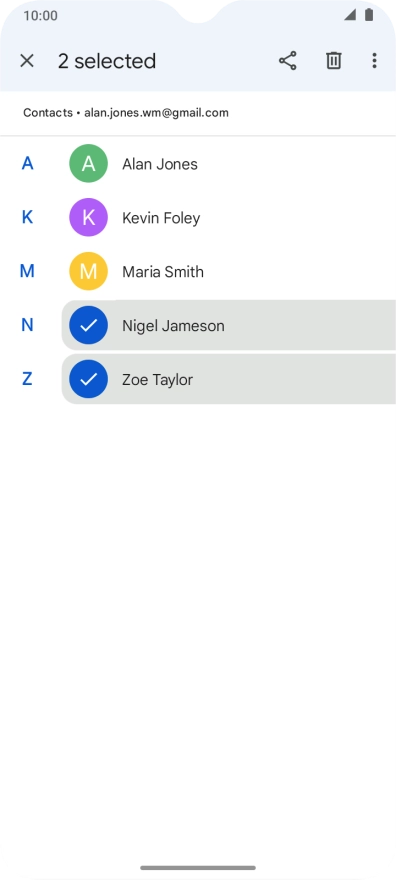Open the three-dot overflow menu
This screenshot has height=880, width=396.
pos(374,61)
